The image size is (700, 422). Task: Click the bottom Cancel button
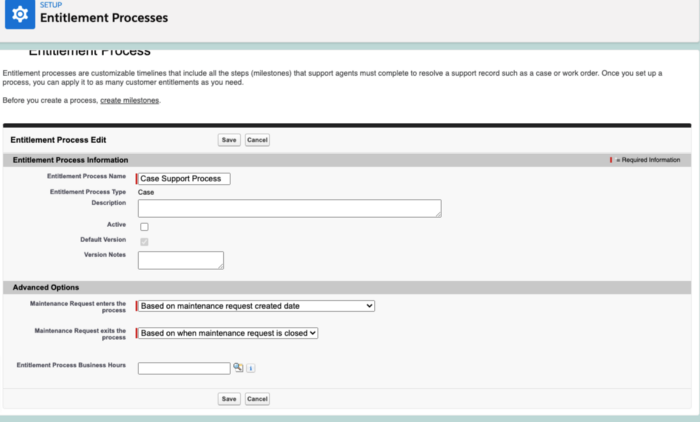[x=257, y=399]
